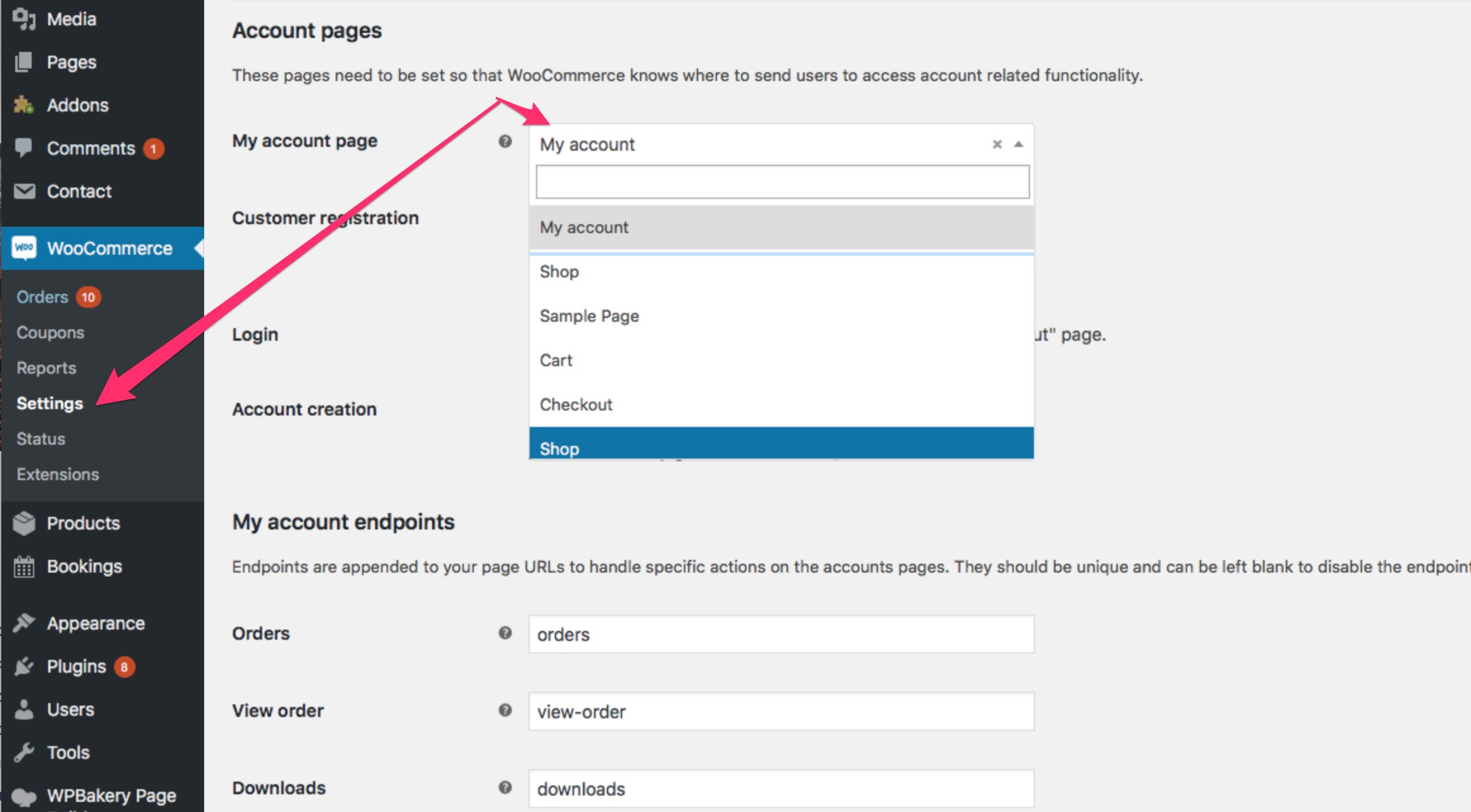The image size is (1471, 812).
Task: Go to Status submenu
Action: click(x=41, y=439)
